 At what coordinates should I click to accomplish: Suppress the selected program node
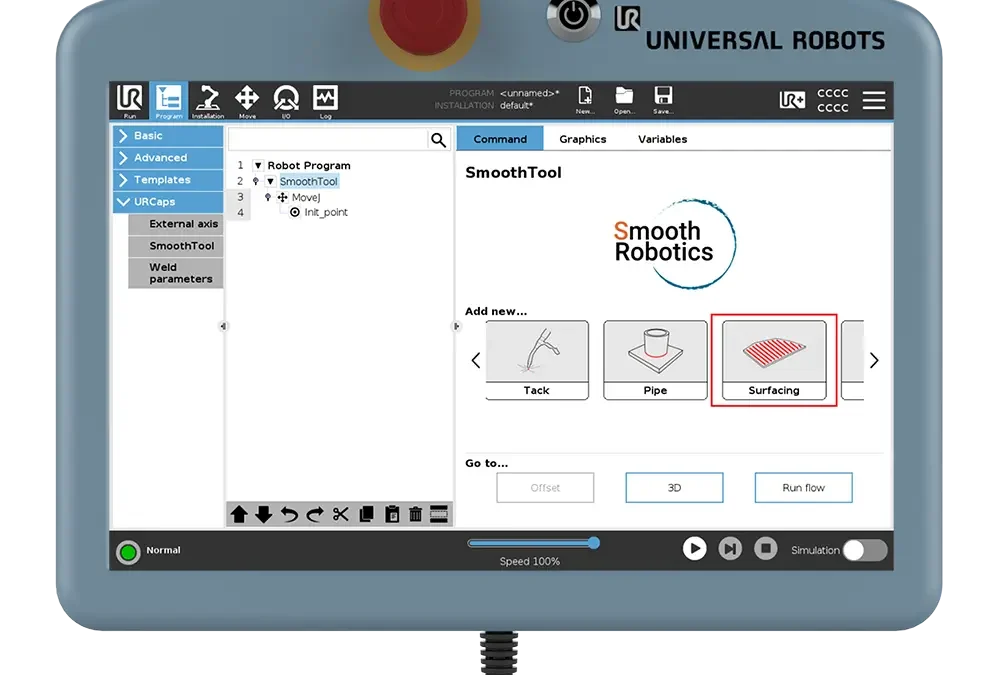(x=439, y=514)
